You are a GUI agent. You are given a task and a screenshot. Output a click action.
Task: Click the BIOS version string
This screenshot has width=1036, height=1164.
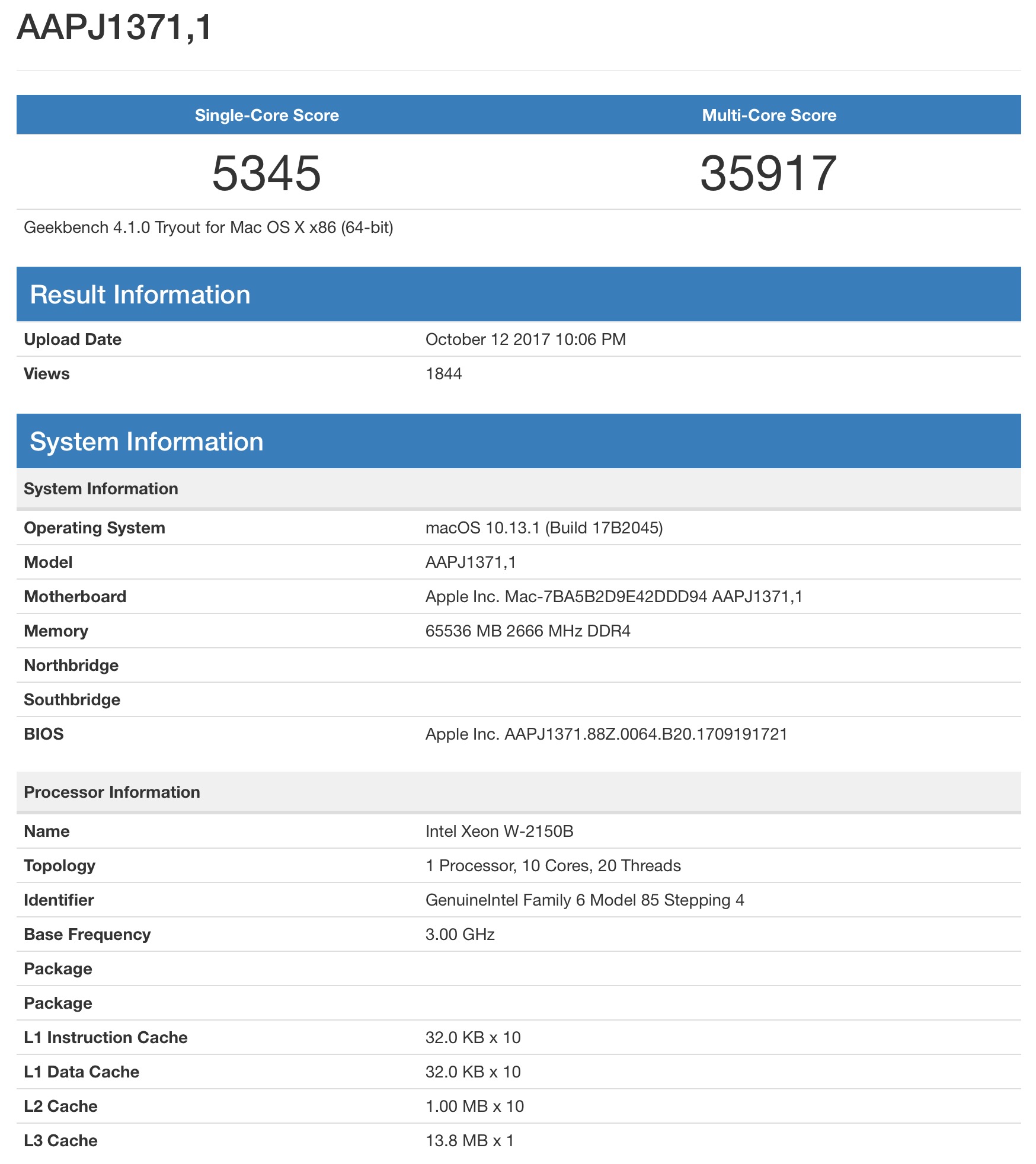(x=606, y=734)
